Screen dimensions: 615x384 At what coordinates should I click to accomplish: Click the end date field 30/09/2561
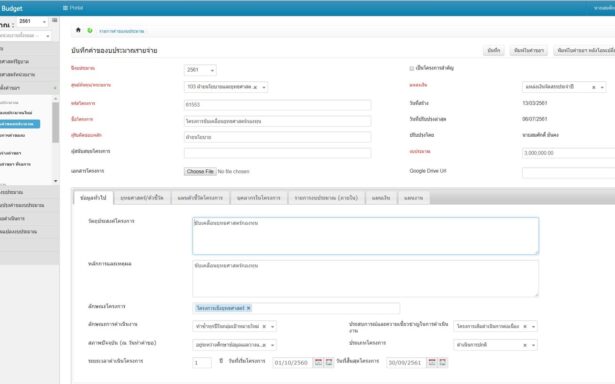click(406, 363)
